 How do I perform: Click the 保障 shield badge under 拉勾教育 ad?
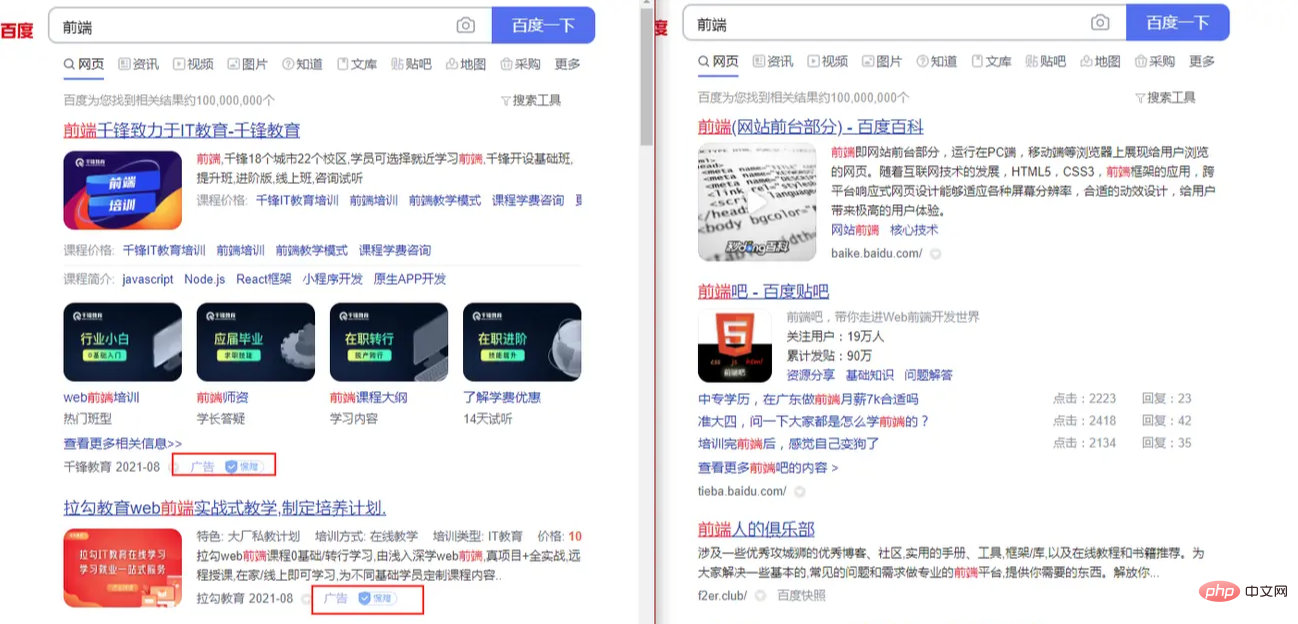tap(376, 598)
